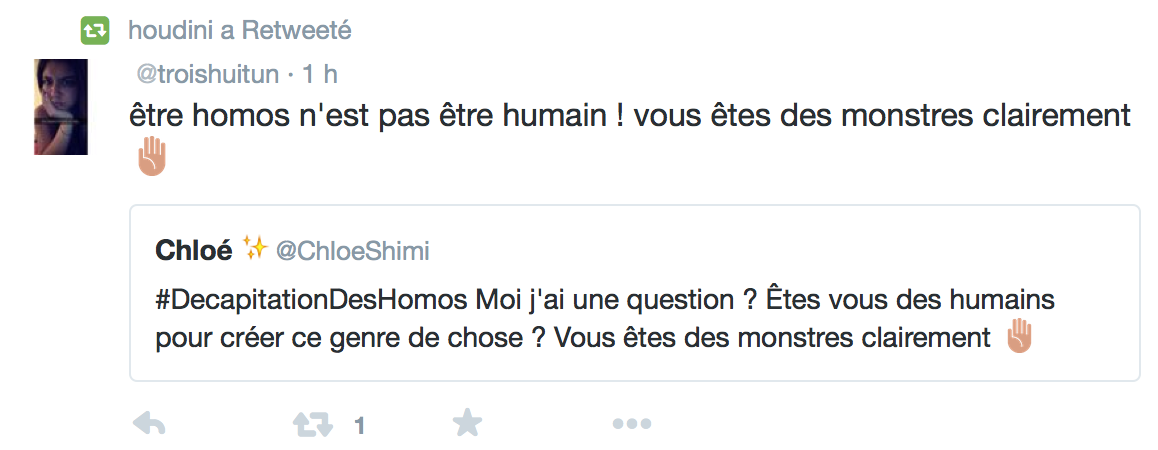Click the @ChloeShimi username
1158x450 pixels.
[x=352, y=251]
